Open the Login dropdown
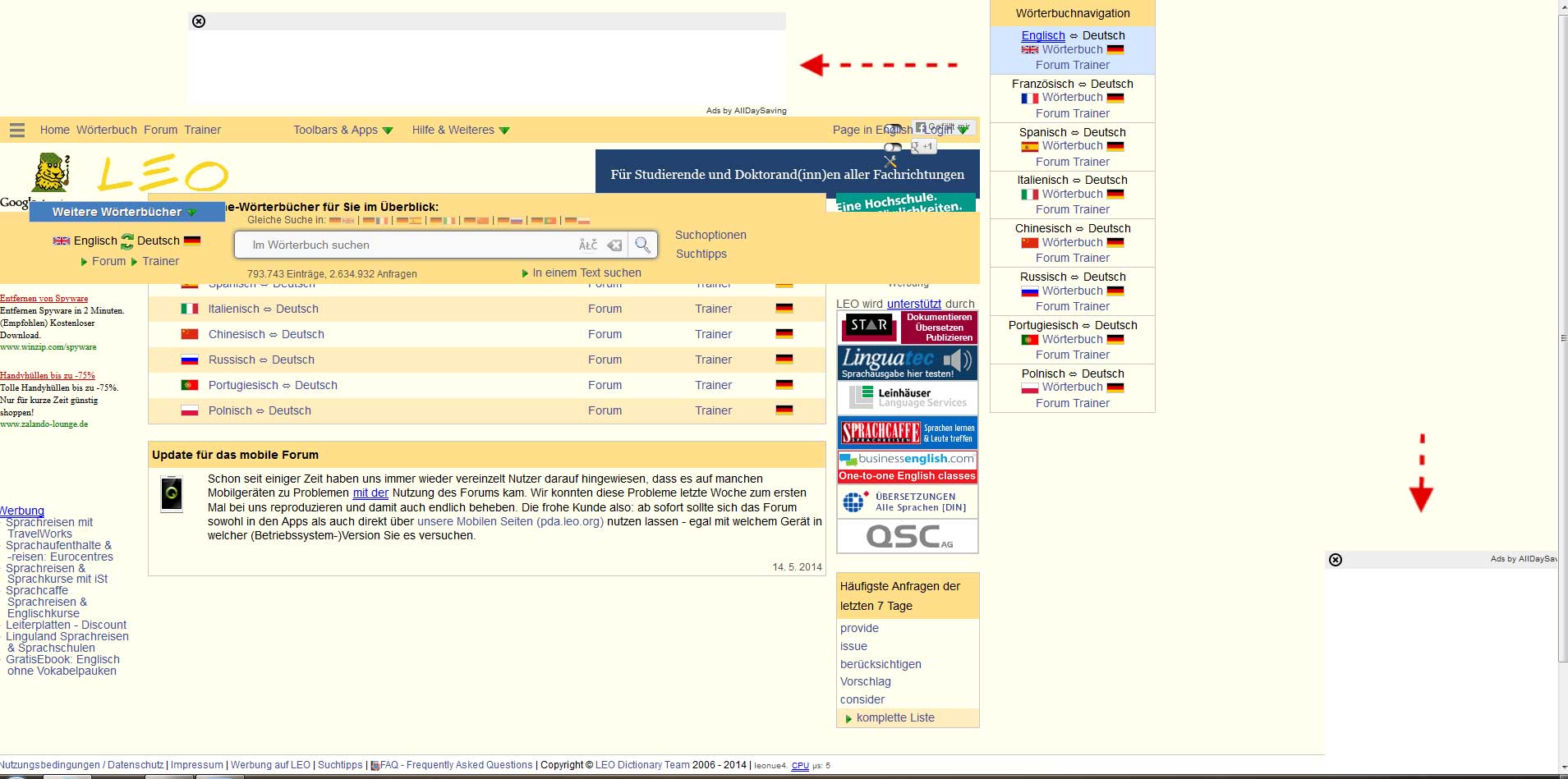 coord(947,130)
